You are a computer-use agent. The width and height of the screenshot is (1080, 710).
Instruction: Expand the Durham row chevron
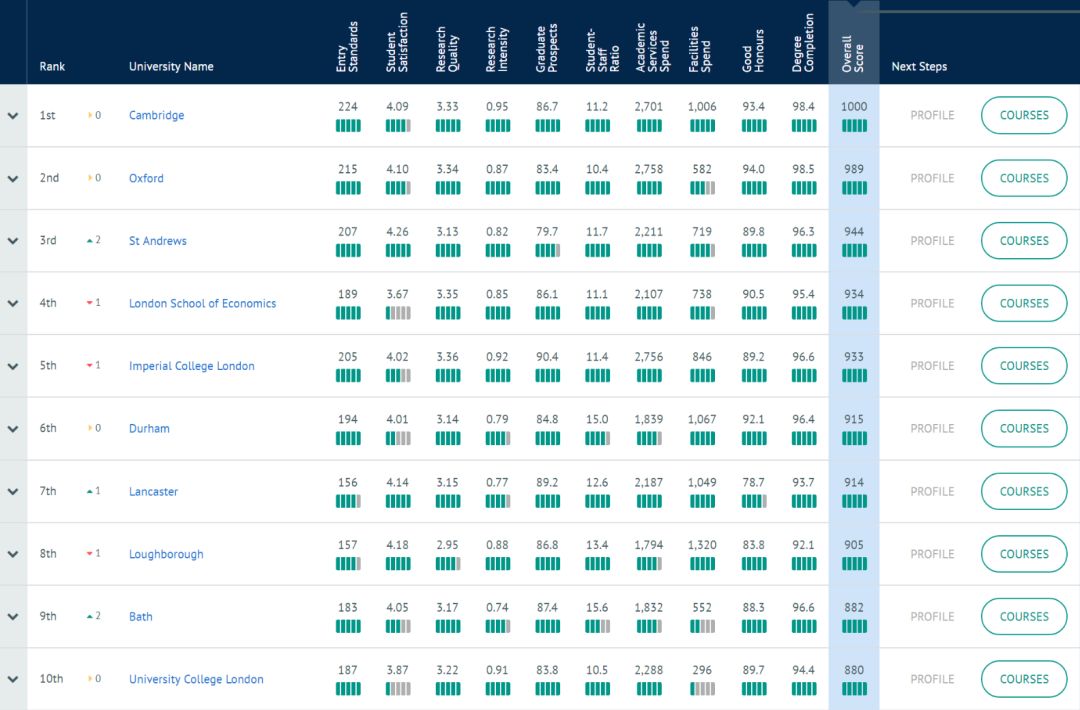[x=13, y=428]
